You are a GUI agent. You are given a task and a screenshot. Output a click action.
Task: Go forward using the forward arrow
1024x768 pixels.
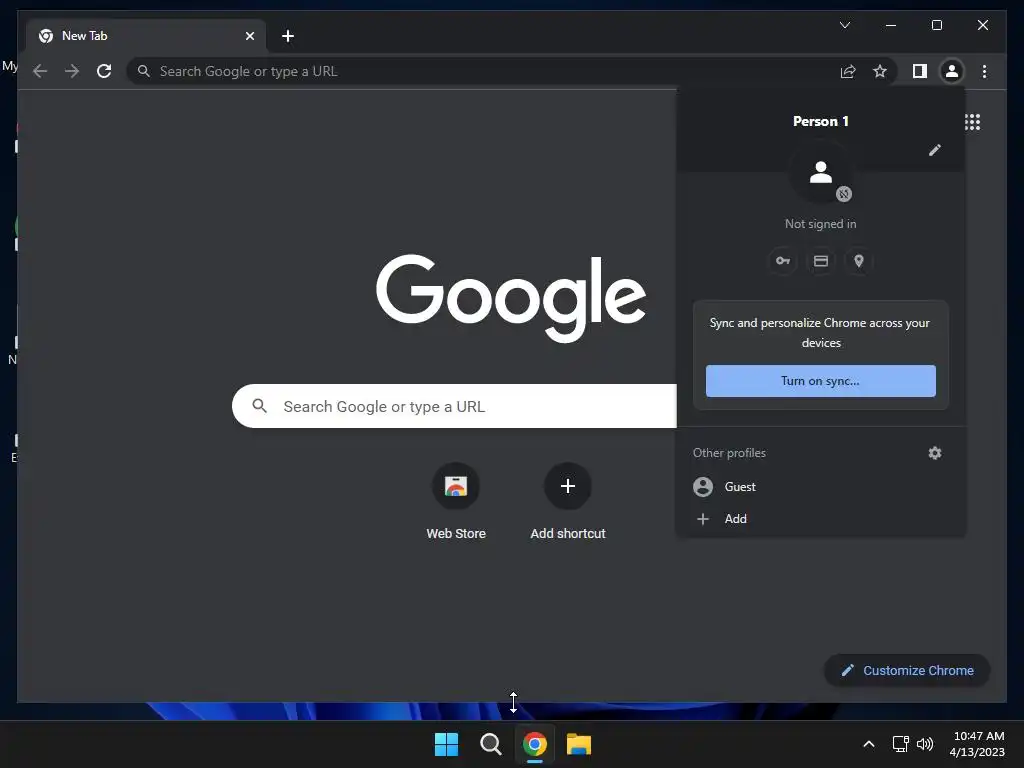tap(72, 71)
